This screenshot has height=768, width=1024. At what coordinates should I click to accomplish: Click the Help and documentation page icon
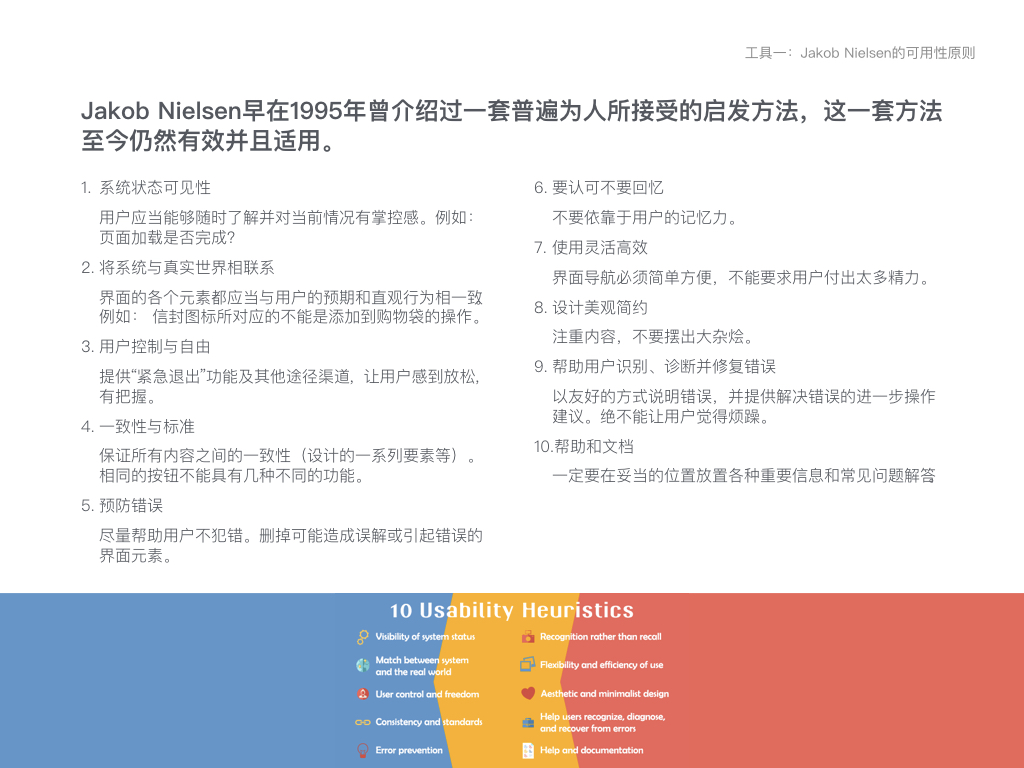click(528, 750)
